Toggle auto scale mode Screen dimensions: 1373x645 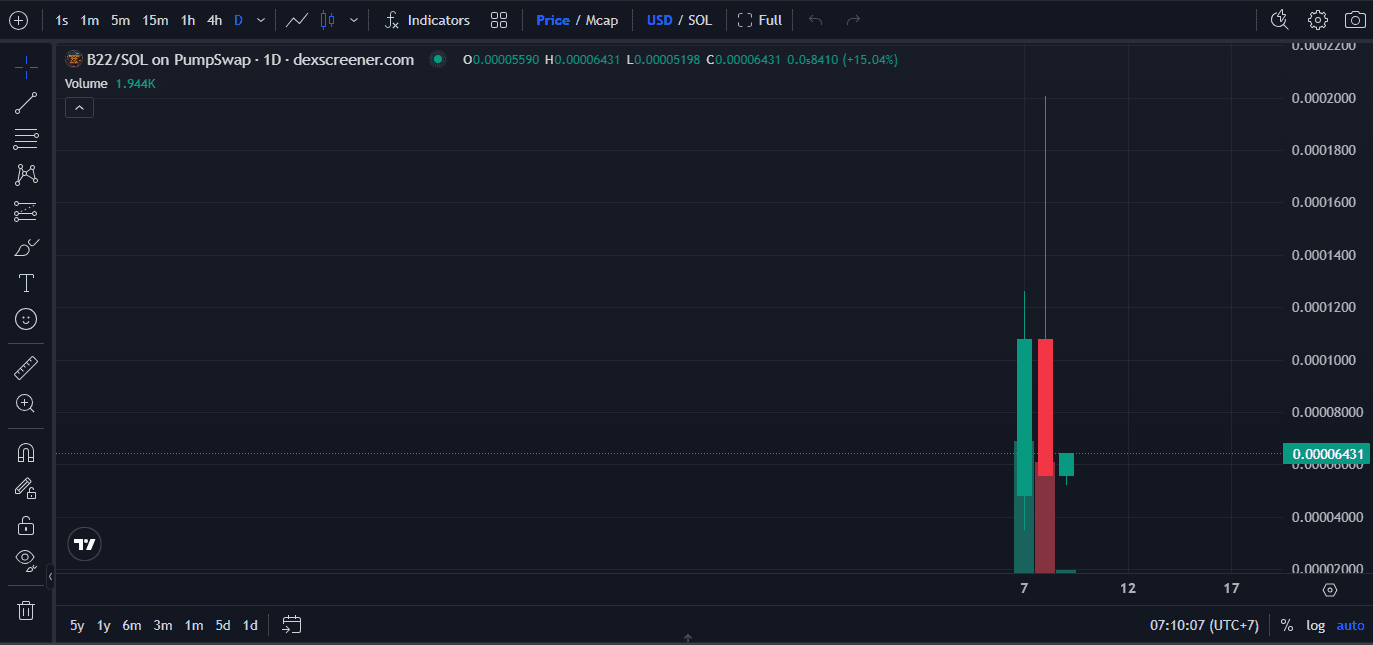1350,625
